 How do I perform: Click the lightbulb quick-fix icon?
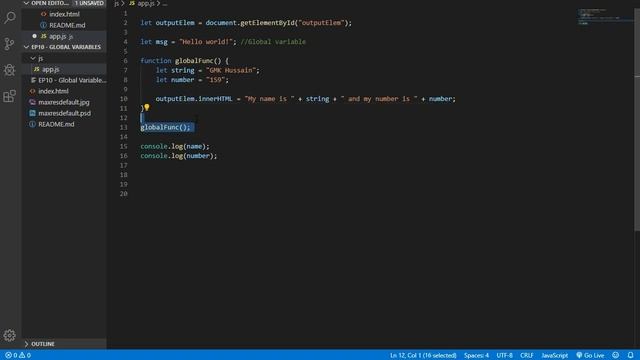(x=147, y=107)
